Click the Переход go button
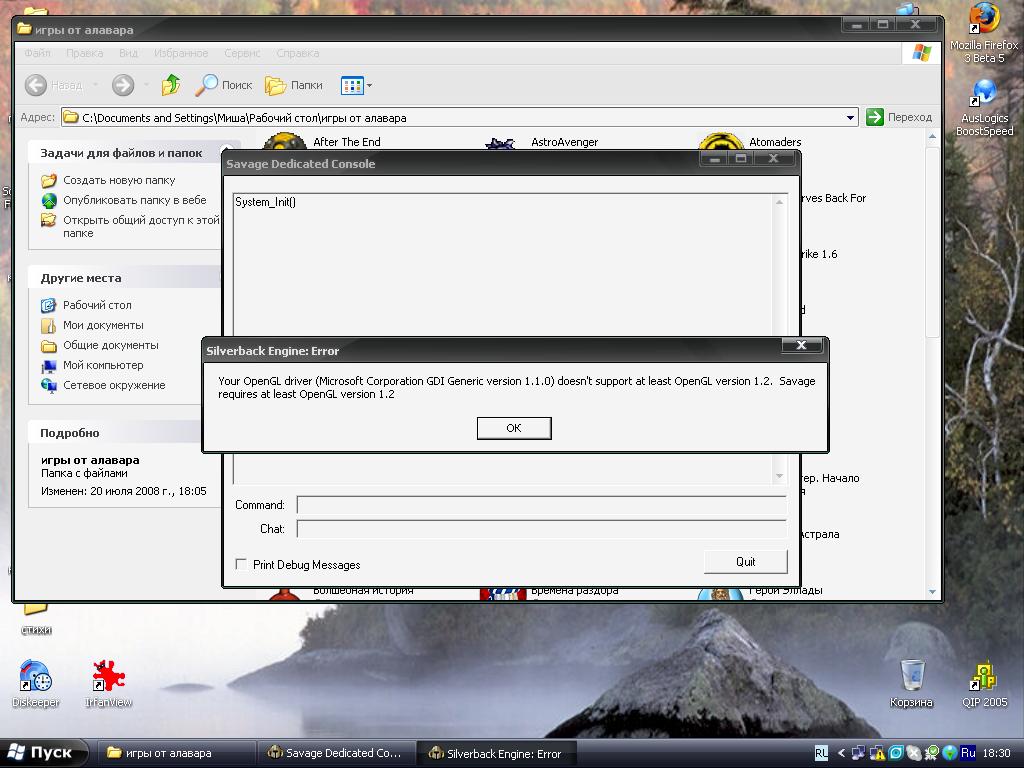This screenshot has width=1024, height=768. (x=899, y=118)
